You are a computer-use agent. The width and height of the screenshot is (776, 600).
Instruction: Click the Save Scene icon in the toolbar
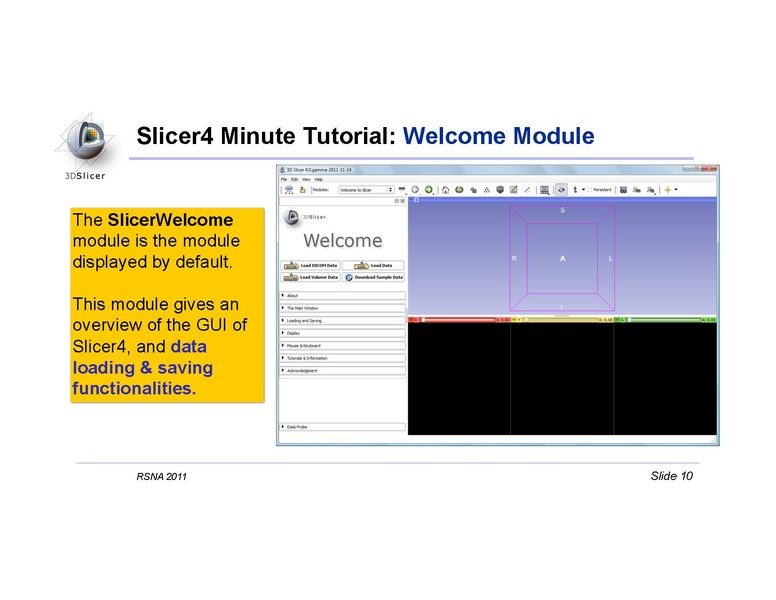pos(302,190)
